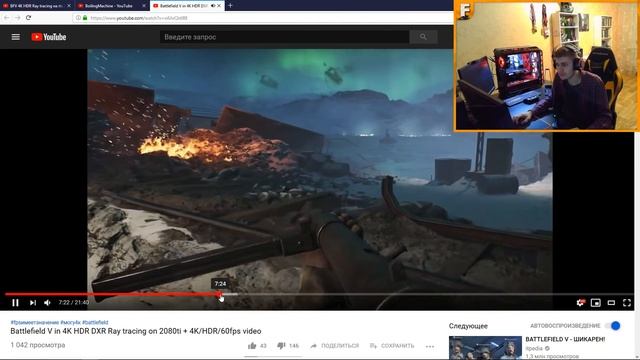The width and height of the screenshot is (640, 360).
Task: Switch to the first 'BFV 4K HDR Ray tracing' tab
Action: (x=36, y=6)
